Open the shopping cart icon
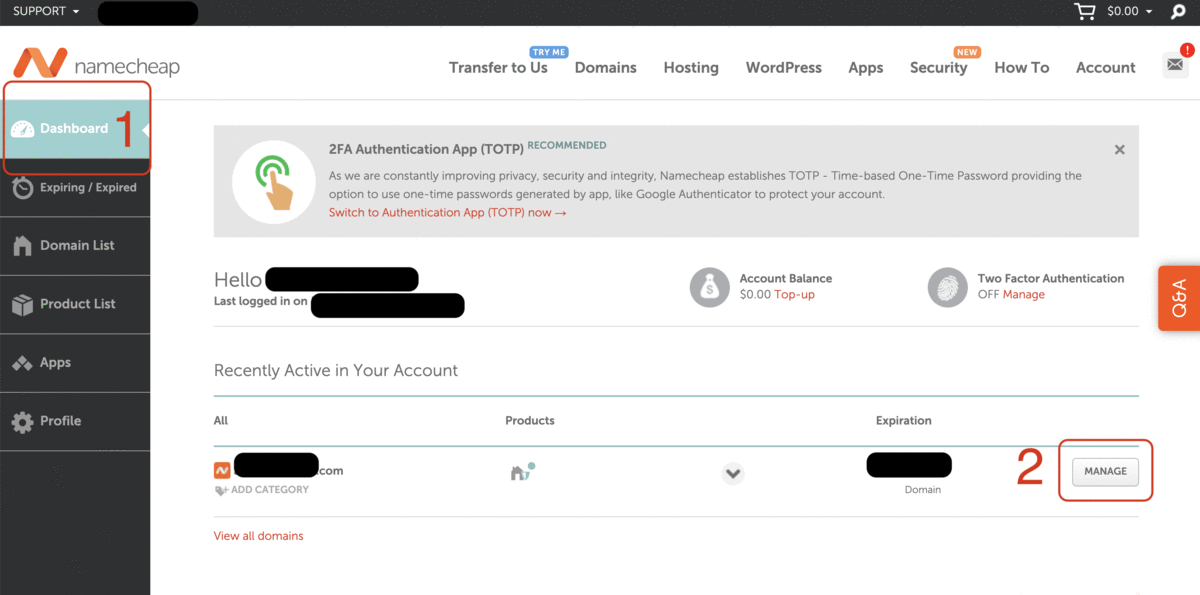 pos(1084,12)
